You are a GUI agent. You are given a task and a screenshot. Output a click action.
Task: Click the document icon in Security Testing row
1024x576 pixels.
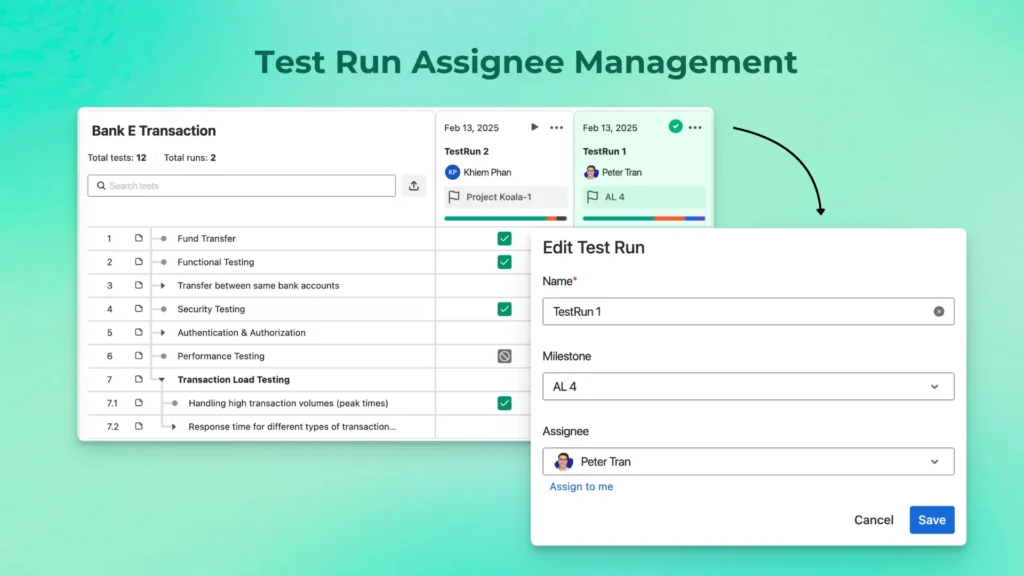138,309
